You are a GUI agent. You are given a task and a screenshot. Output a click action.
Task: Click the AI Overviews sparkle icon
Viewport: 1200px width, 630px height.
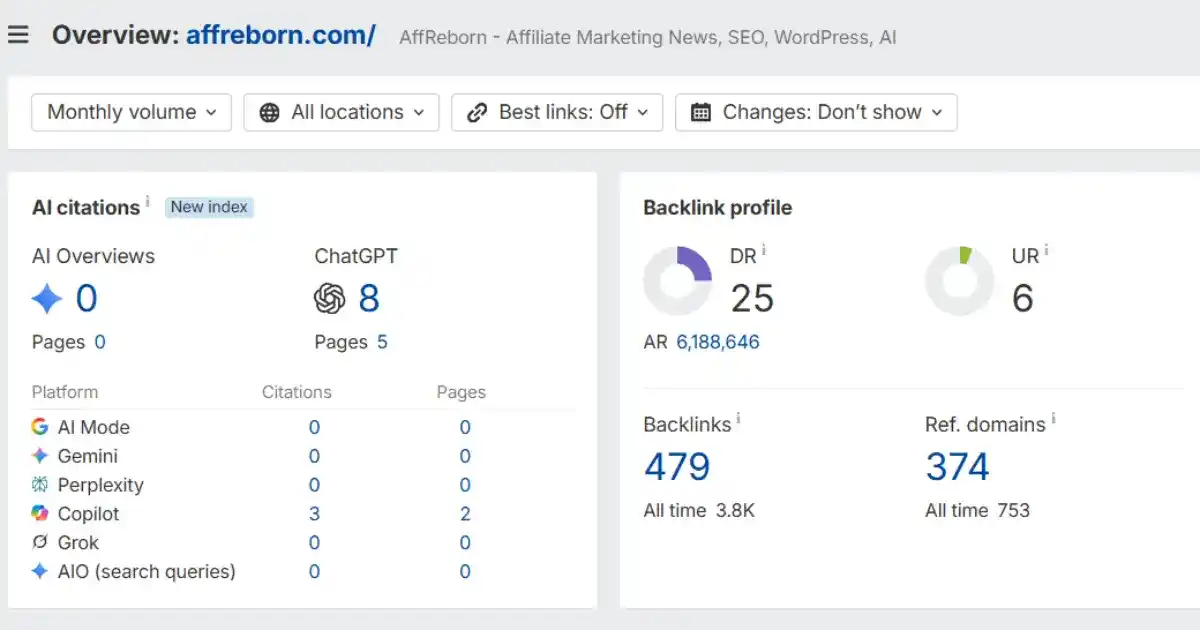47,298
